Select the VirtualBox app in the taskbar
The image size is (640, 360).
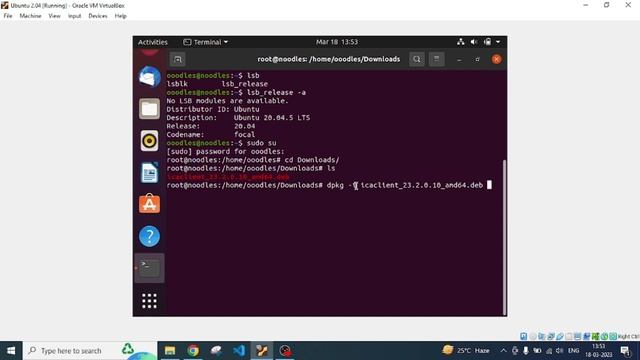262,351
